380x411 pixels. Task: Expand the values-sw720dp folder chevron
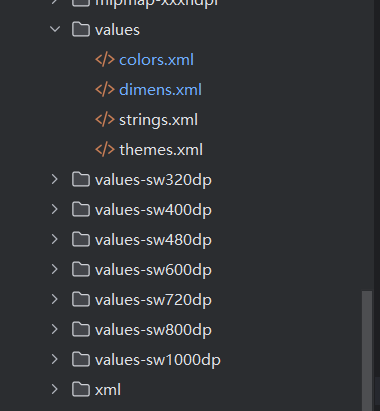click(55, 299)
